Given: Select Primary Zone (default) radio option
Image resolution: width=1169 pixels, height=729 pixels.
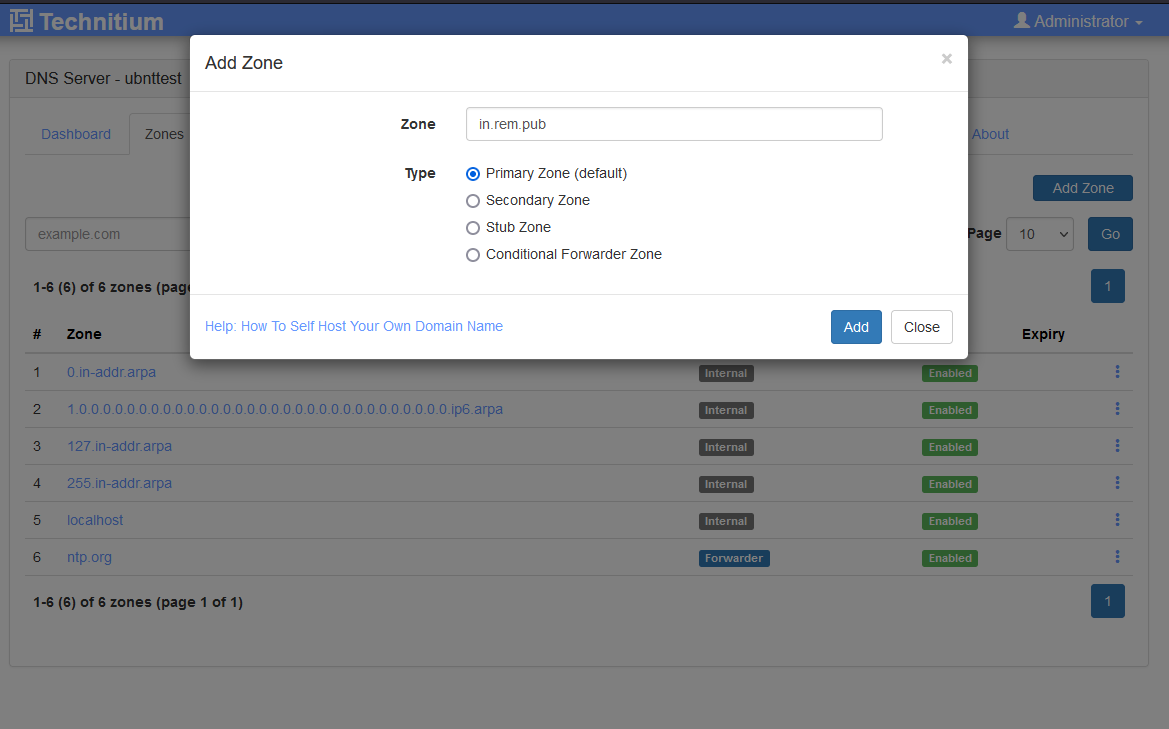Looking at the screenshot, I should tap(473, 174).
